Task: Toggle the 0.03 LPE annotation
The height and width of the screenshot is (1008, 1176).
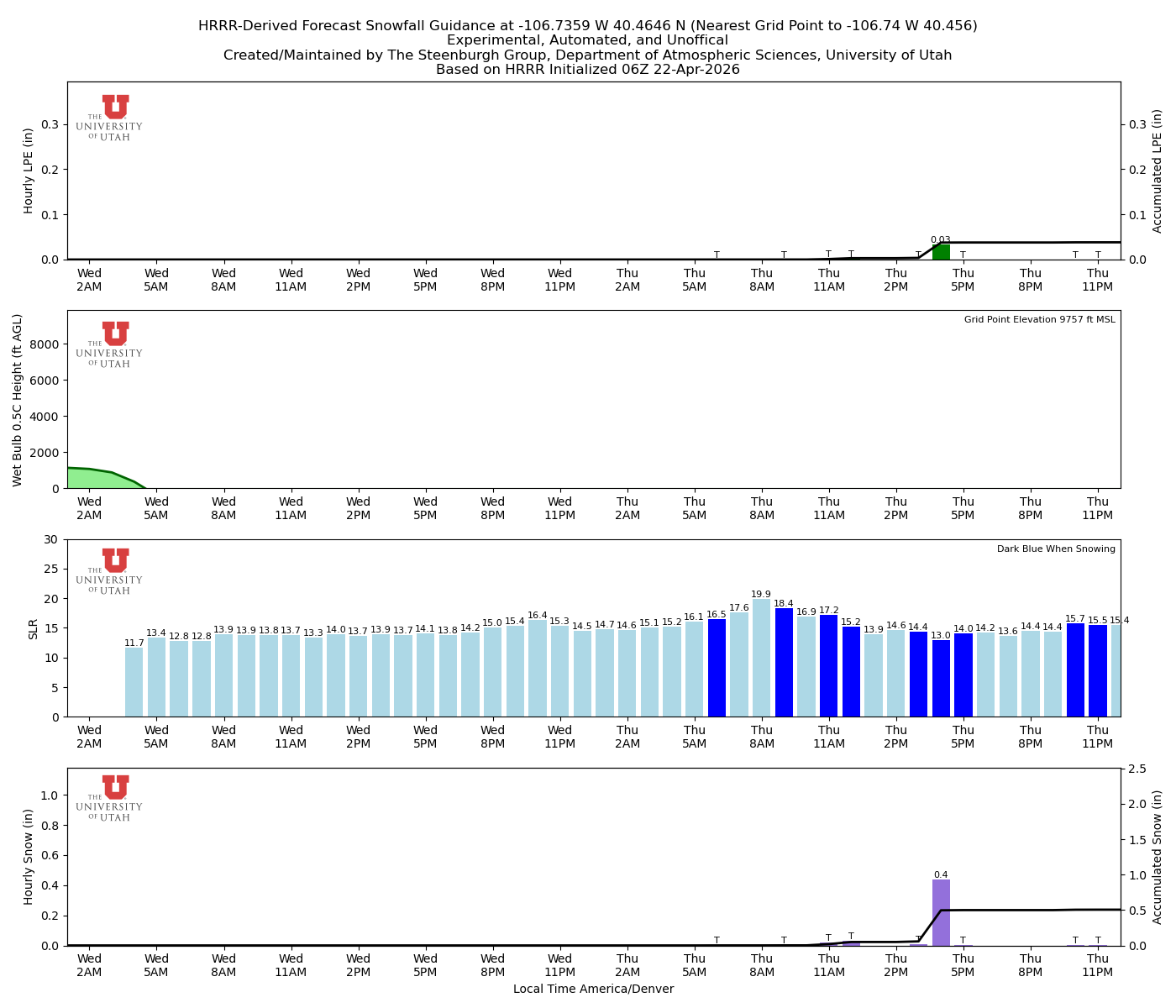Action: (x=942, y=239)
